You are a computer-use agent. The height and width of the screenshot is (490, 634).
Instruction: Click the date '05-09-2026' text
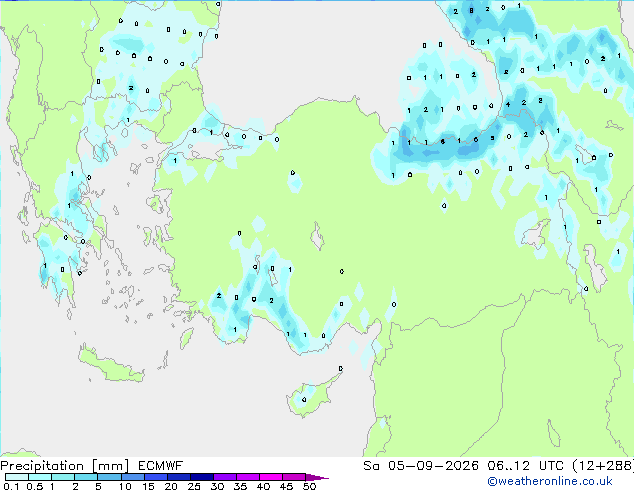(433, 466)
